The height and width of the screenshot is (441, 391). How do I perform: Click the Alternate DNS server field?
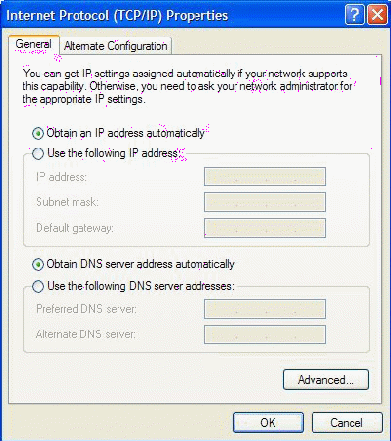pos(265,334)
